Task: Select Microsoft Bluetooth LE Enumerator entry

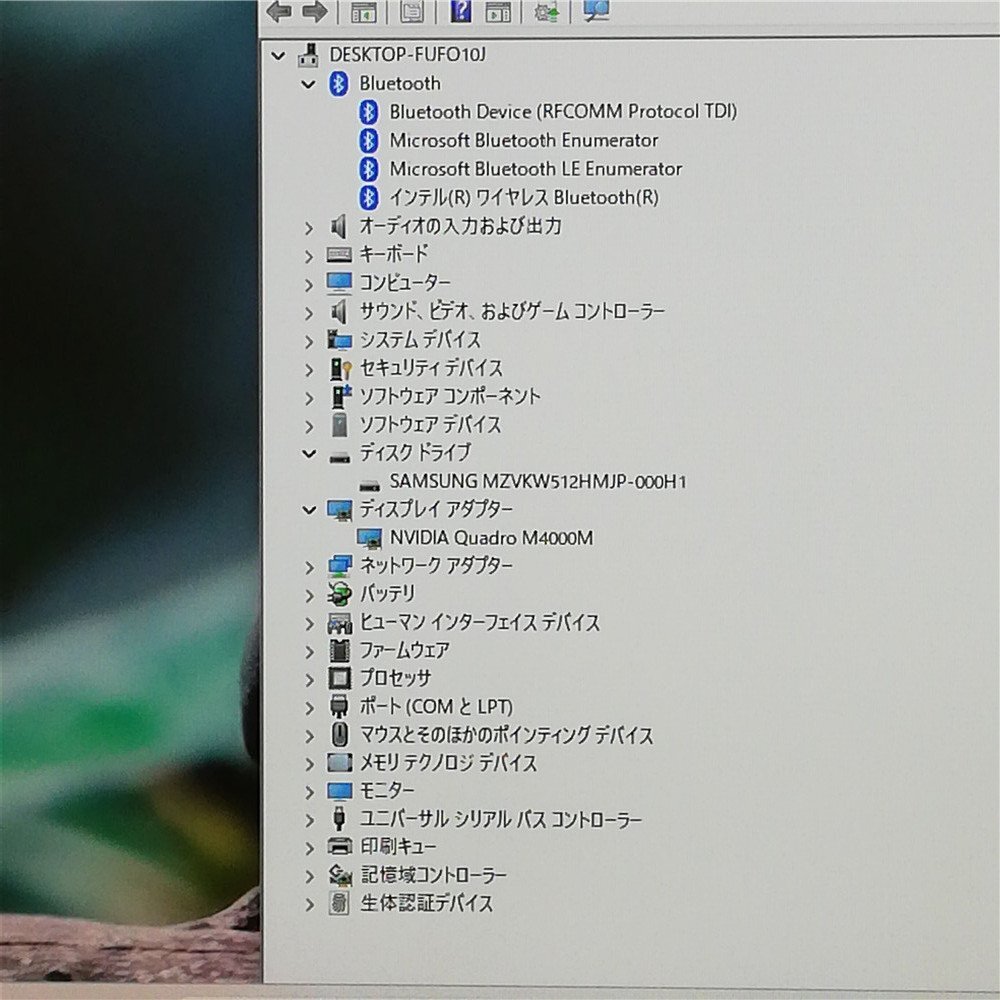Action: [536, 169]
